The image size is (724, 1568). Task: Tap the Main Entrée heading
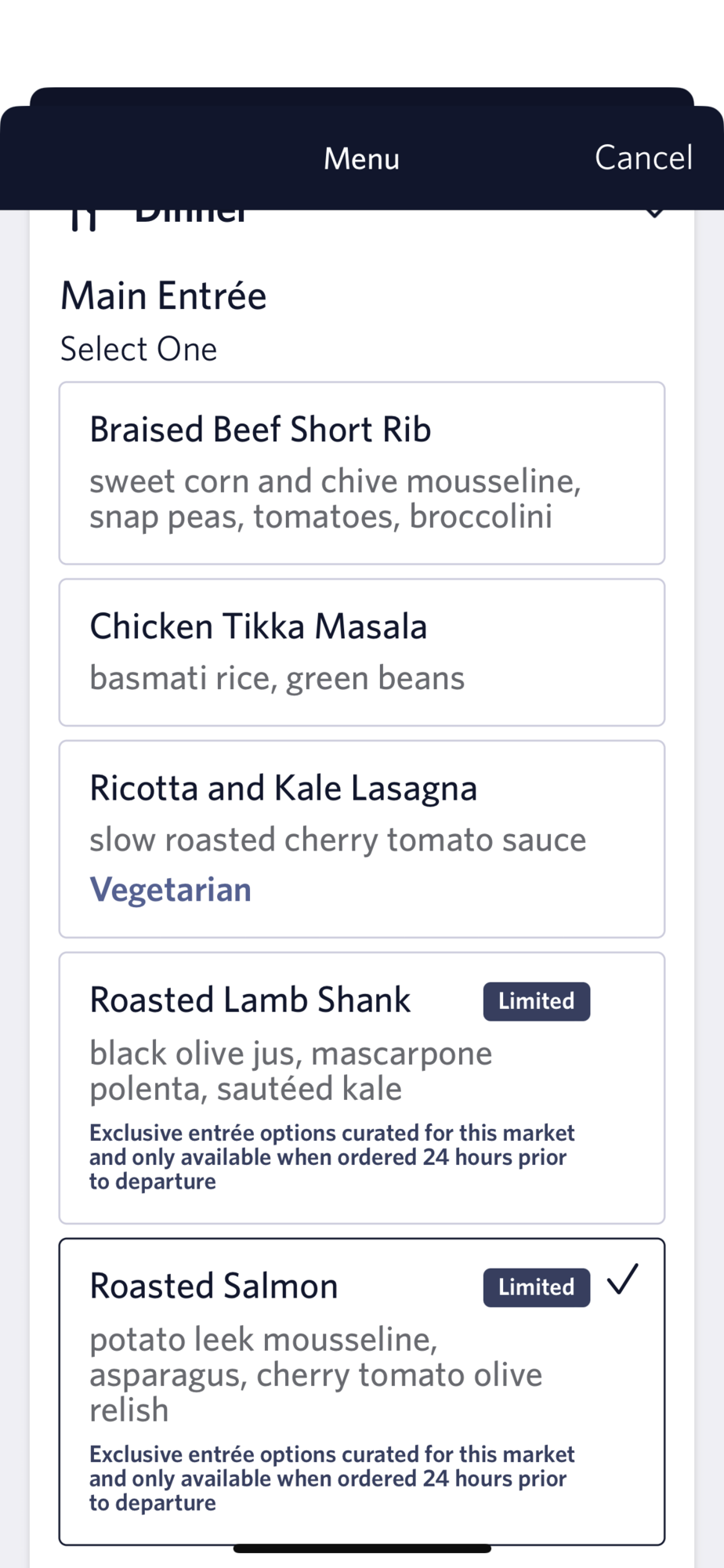(164, 296)
